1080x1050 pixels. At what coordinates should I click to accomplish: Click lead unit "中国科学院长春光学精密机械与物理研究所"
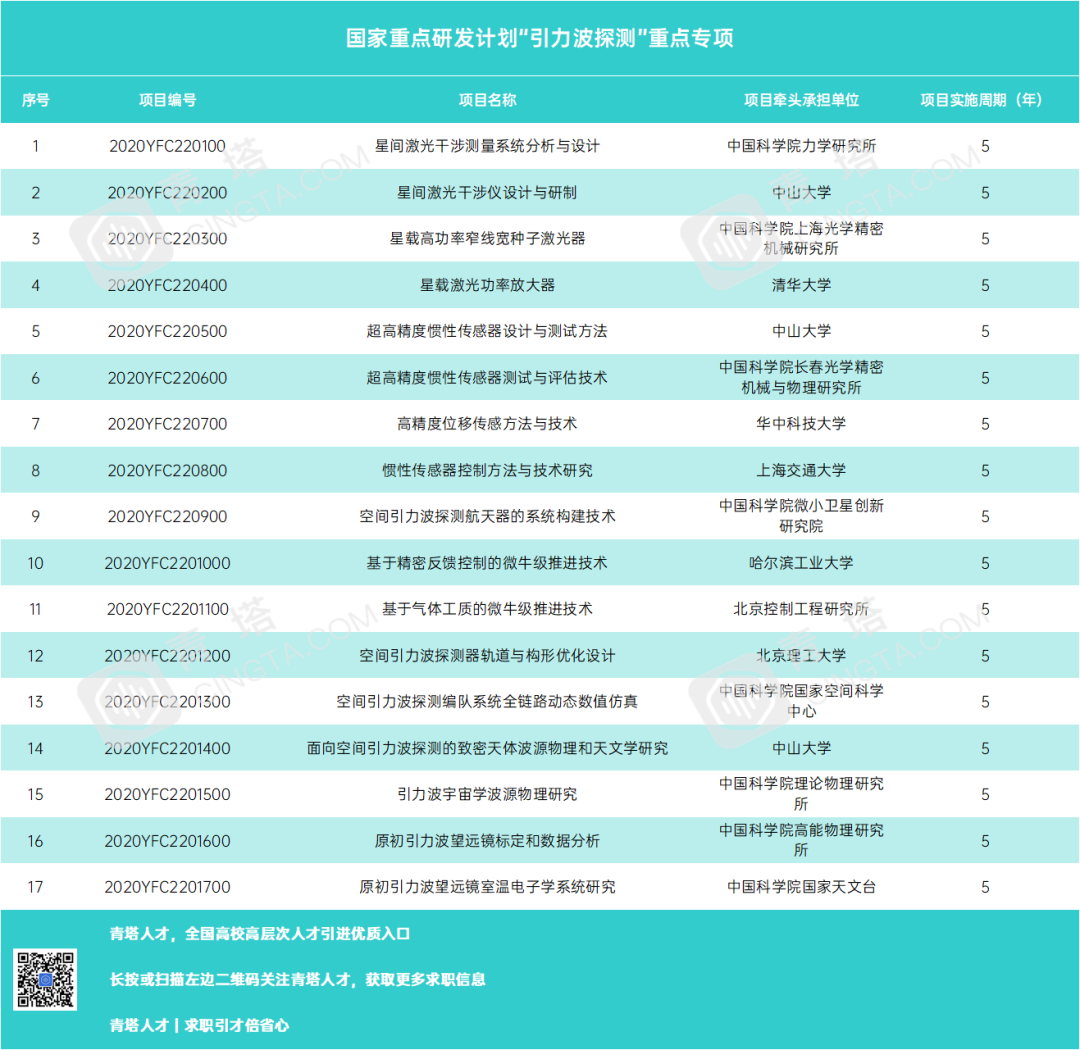801,378
